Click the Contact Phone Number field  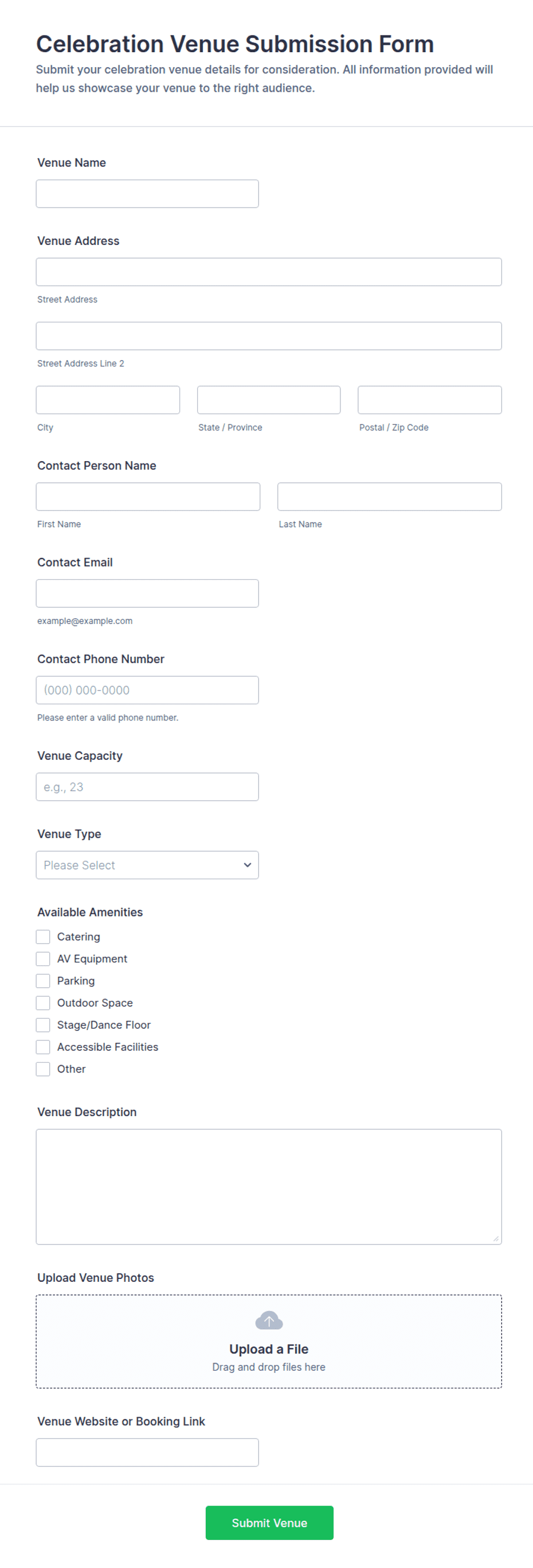pyautogui.click(x=147, y=691)
